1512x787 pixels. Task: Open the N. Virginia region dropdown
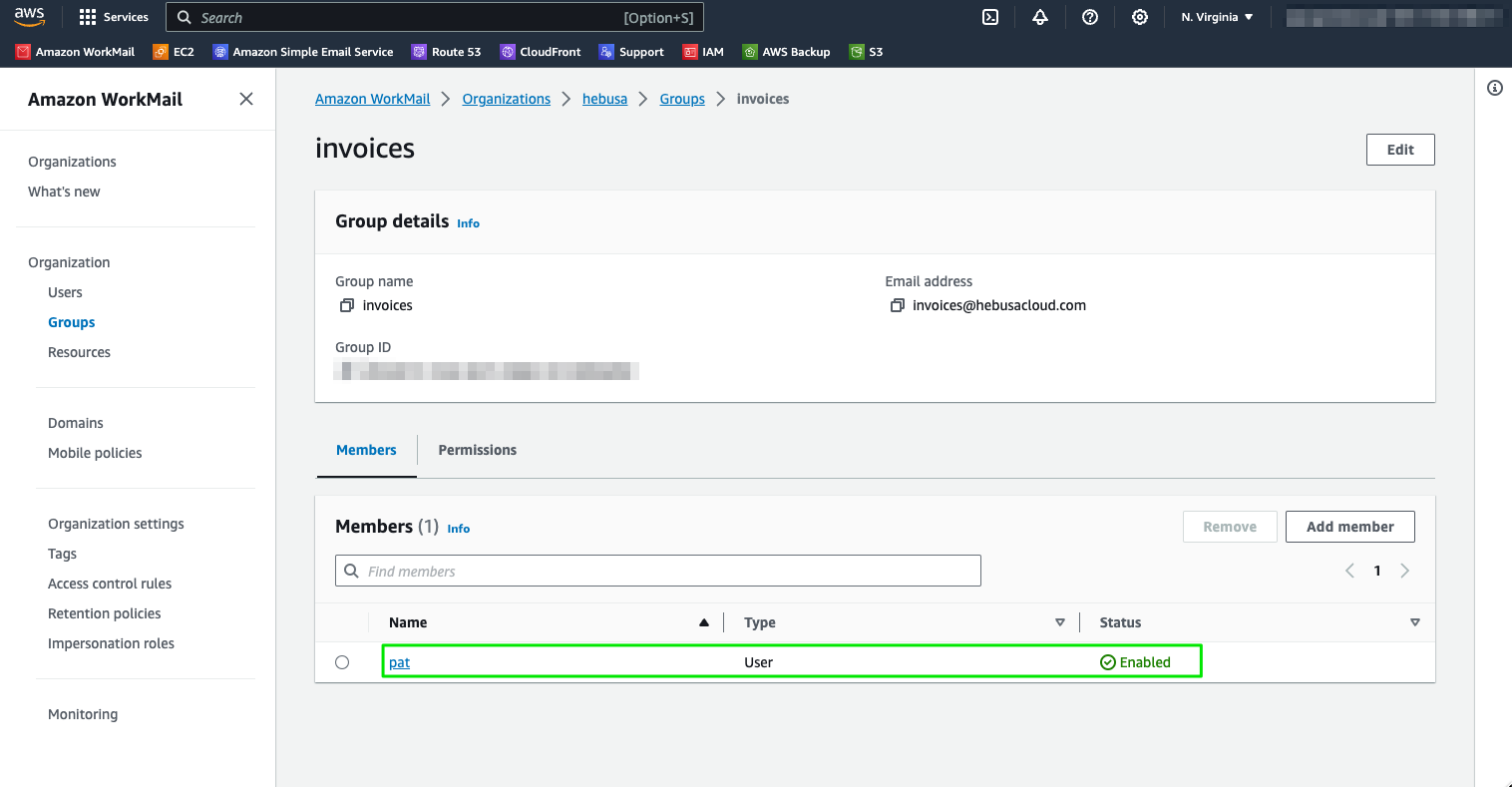coord(1217,17)
